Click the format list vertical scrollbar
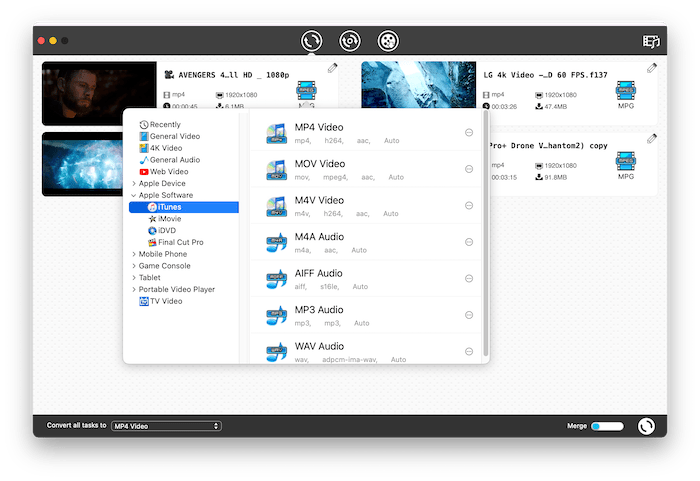Image resolution: width=700 pixels, height=481 pixels. point(486,230)
